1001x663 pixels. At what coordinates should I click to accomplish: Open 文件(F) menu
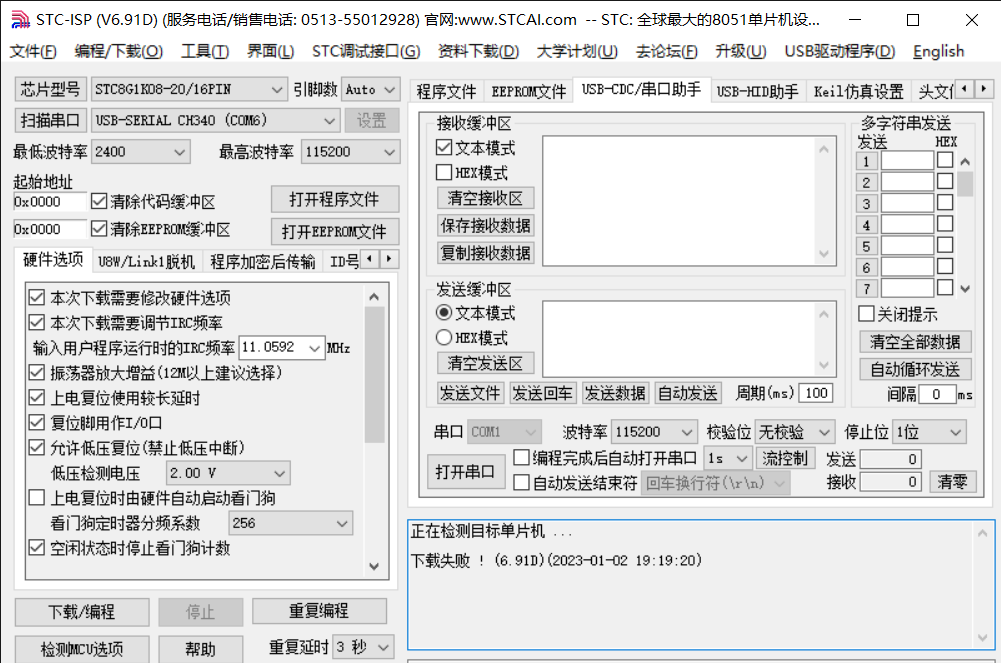[x=33, y=51]
